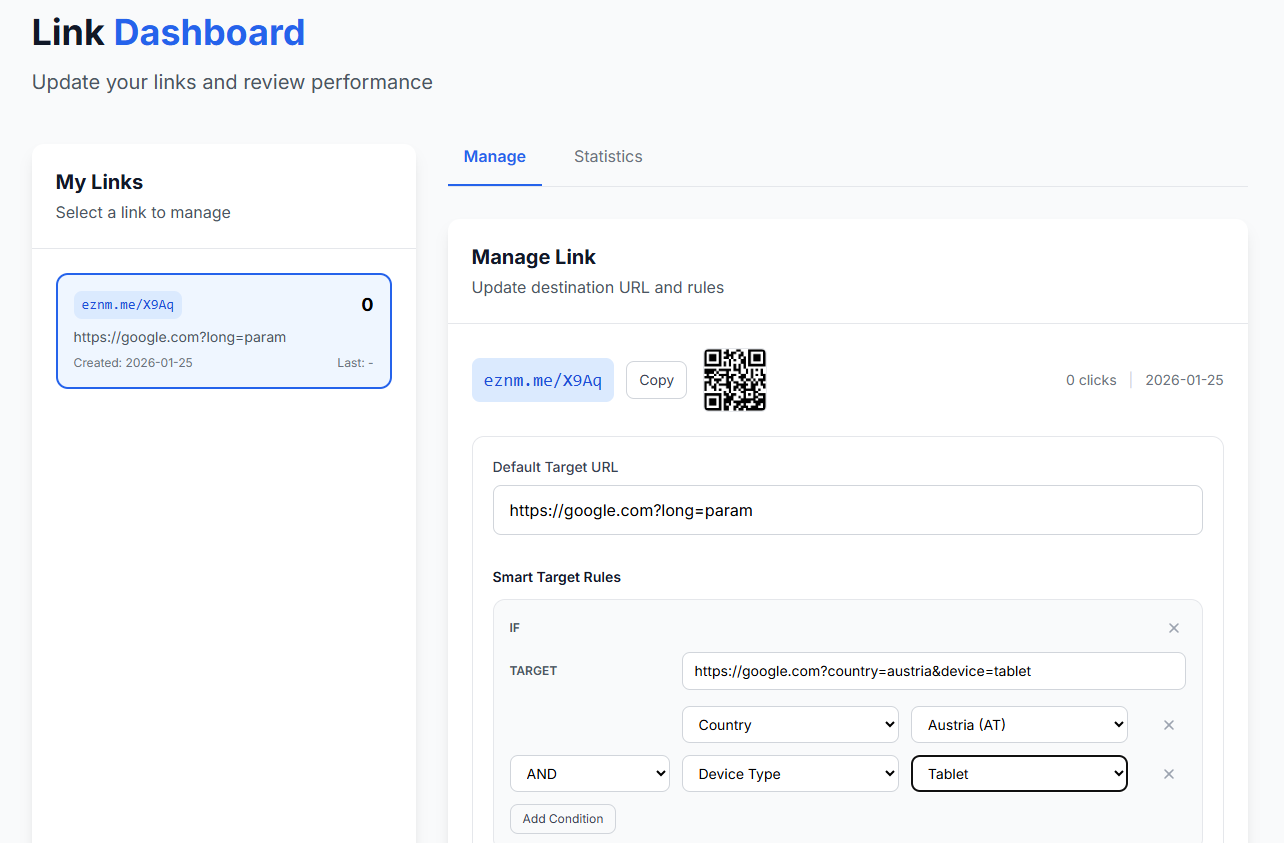Screen dimensions: 1284x843
Task: Open the Country condition type dropdown
Action: [x=789, y=725]
